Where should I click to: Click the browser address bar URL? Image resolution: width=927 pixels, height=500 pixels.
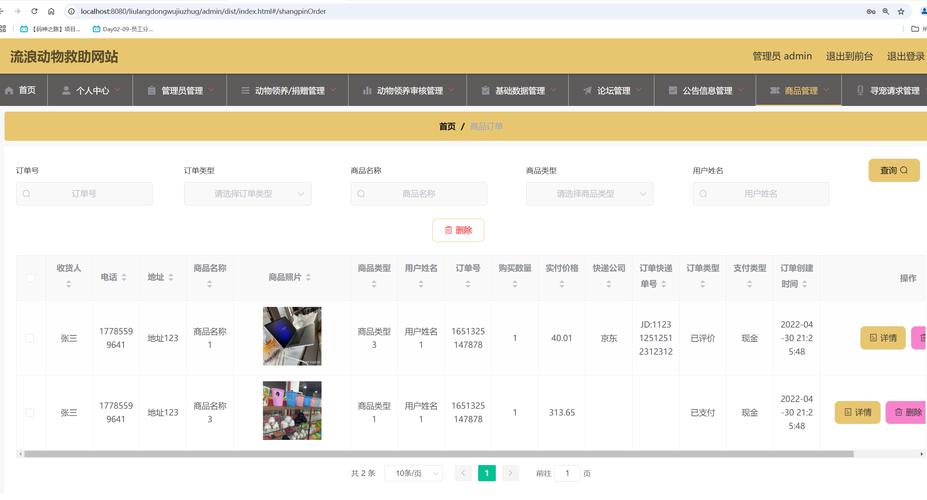[203, 11]
